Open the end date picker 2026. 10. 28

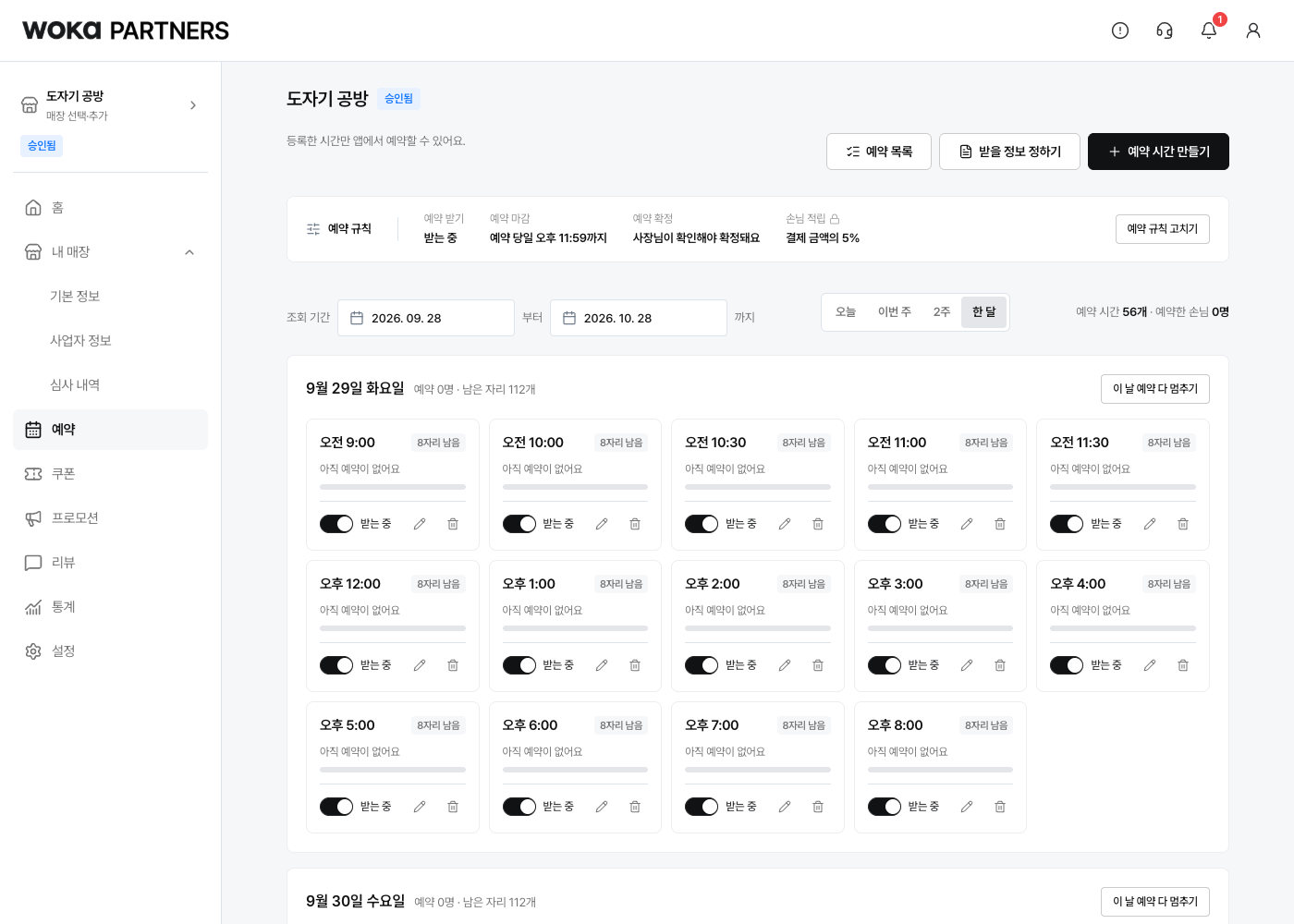tap(639, 318)
